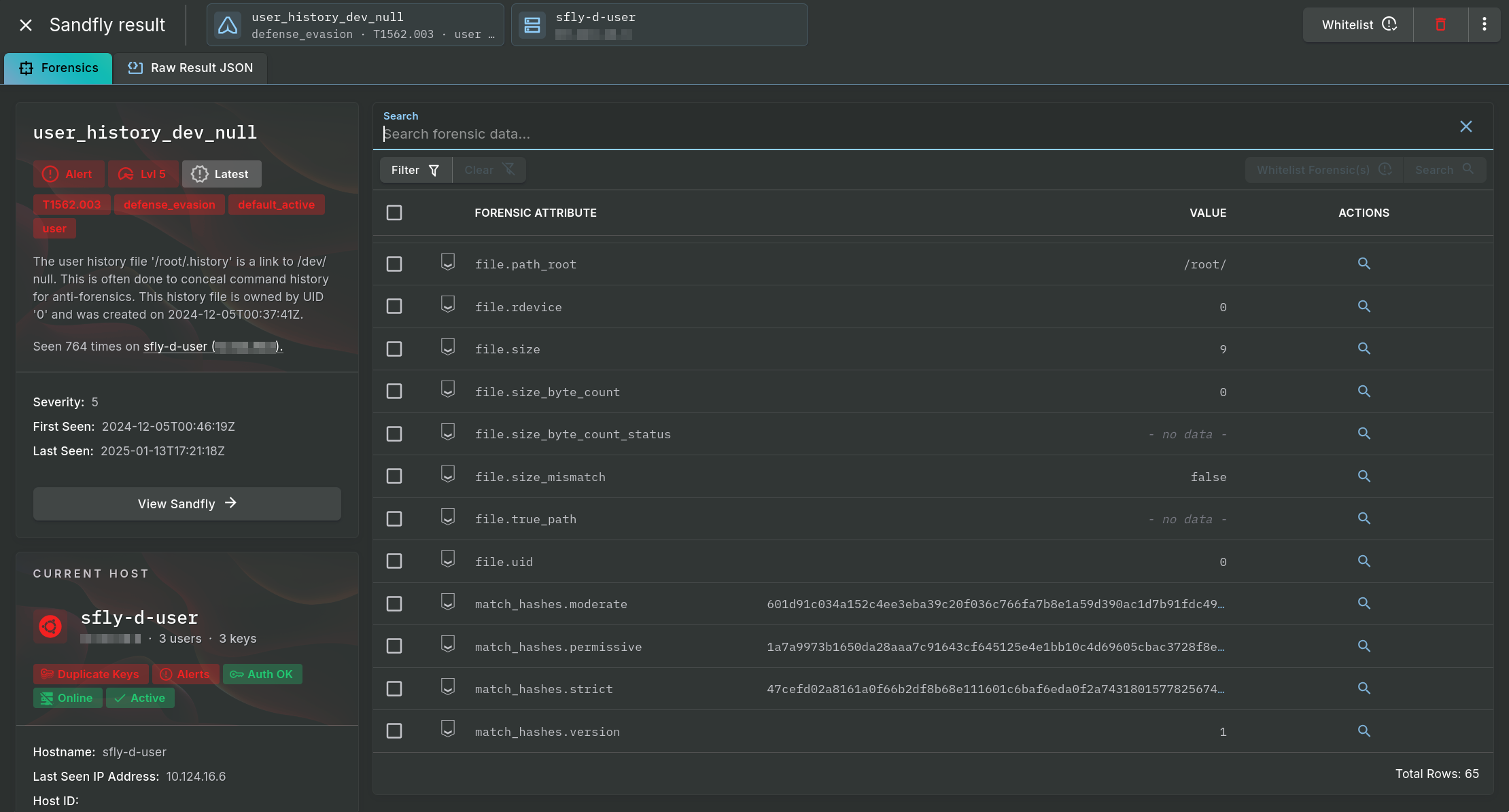Toggle select-all checkbox in table header
The width and height of the screenshot is (1509, 812).
pyautogui.click(x=394, y=213)
